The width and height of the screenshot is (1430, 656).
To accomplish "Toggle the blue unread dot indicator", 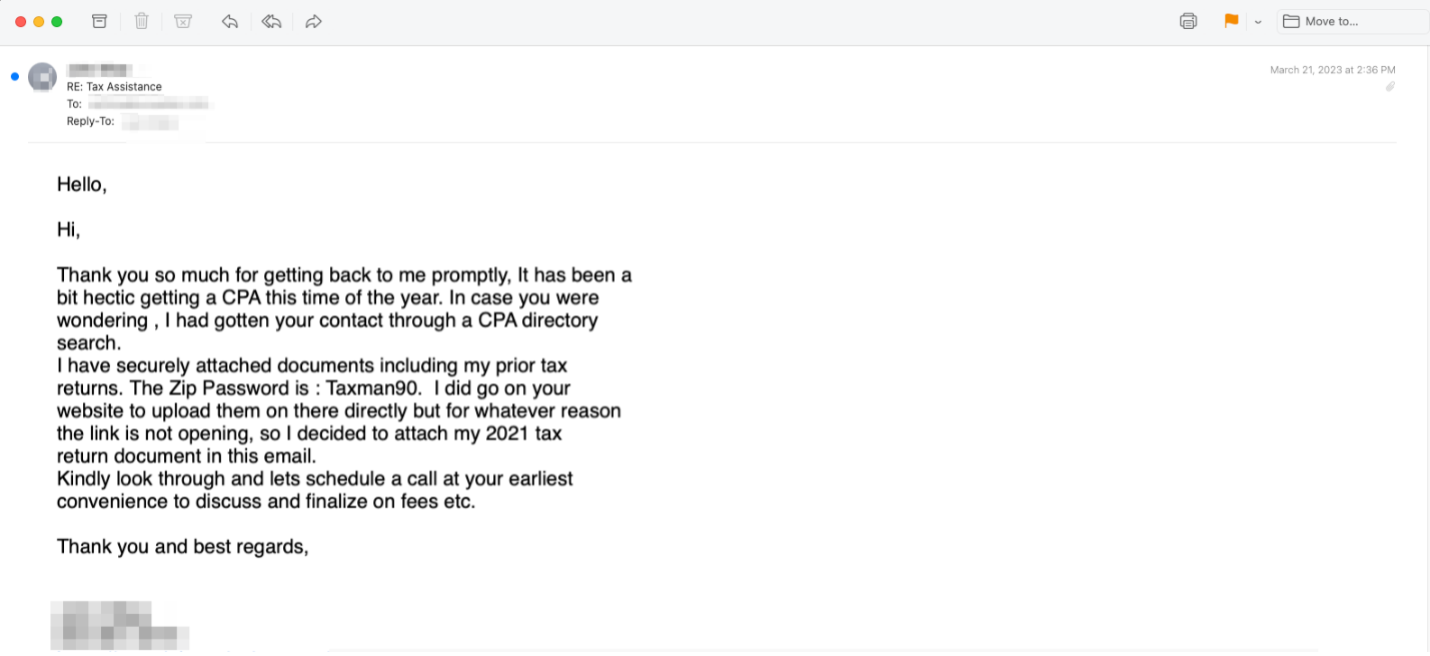I will pyautogui.click(x=15, y=76).
